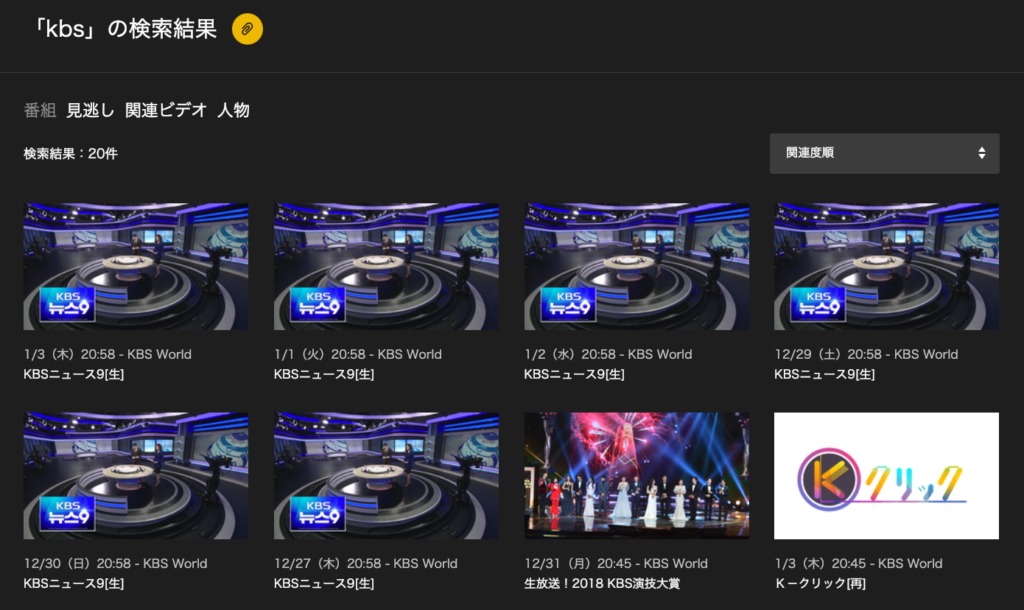The image size is (1024, 610).
Task: Click the 12/30 (日) 20:58 - KBS World text
Action: (x=116, y=563)
